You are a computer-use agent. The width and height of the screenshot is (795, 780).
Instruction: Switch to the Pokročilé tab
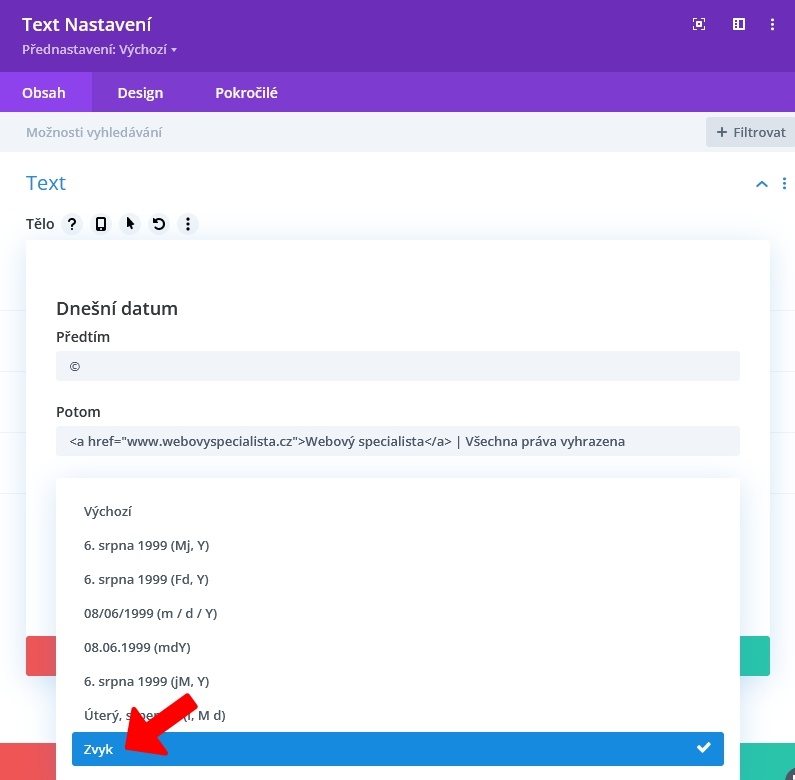pos(246,93)
